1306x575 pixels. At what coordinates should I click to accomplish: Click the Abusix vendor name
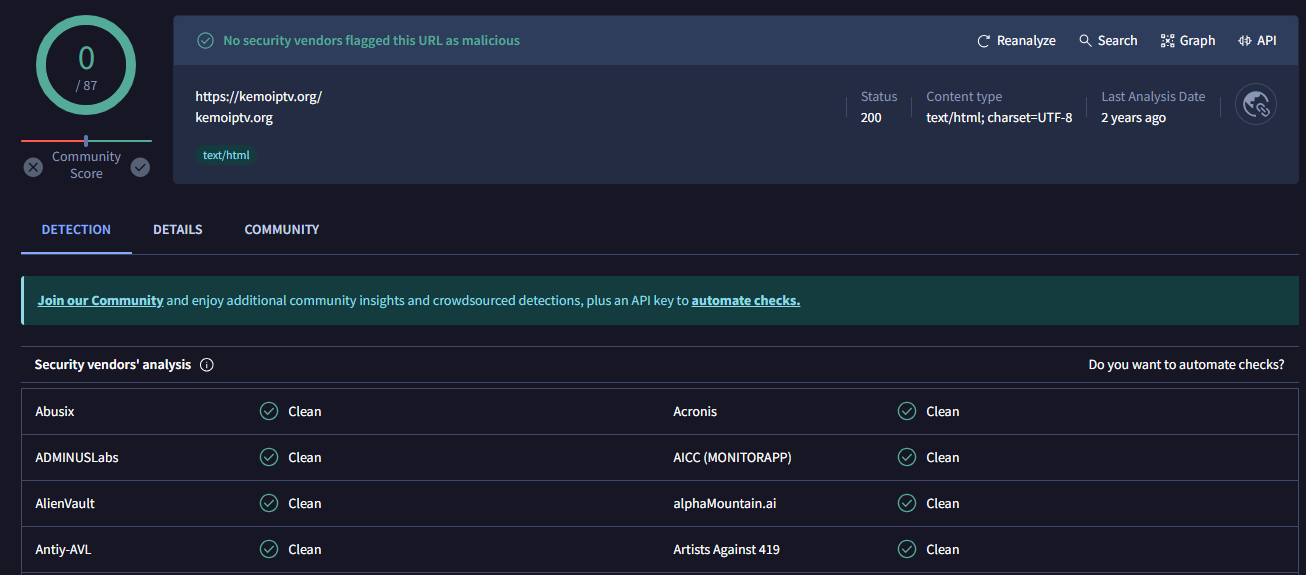tap(55, 411)
